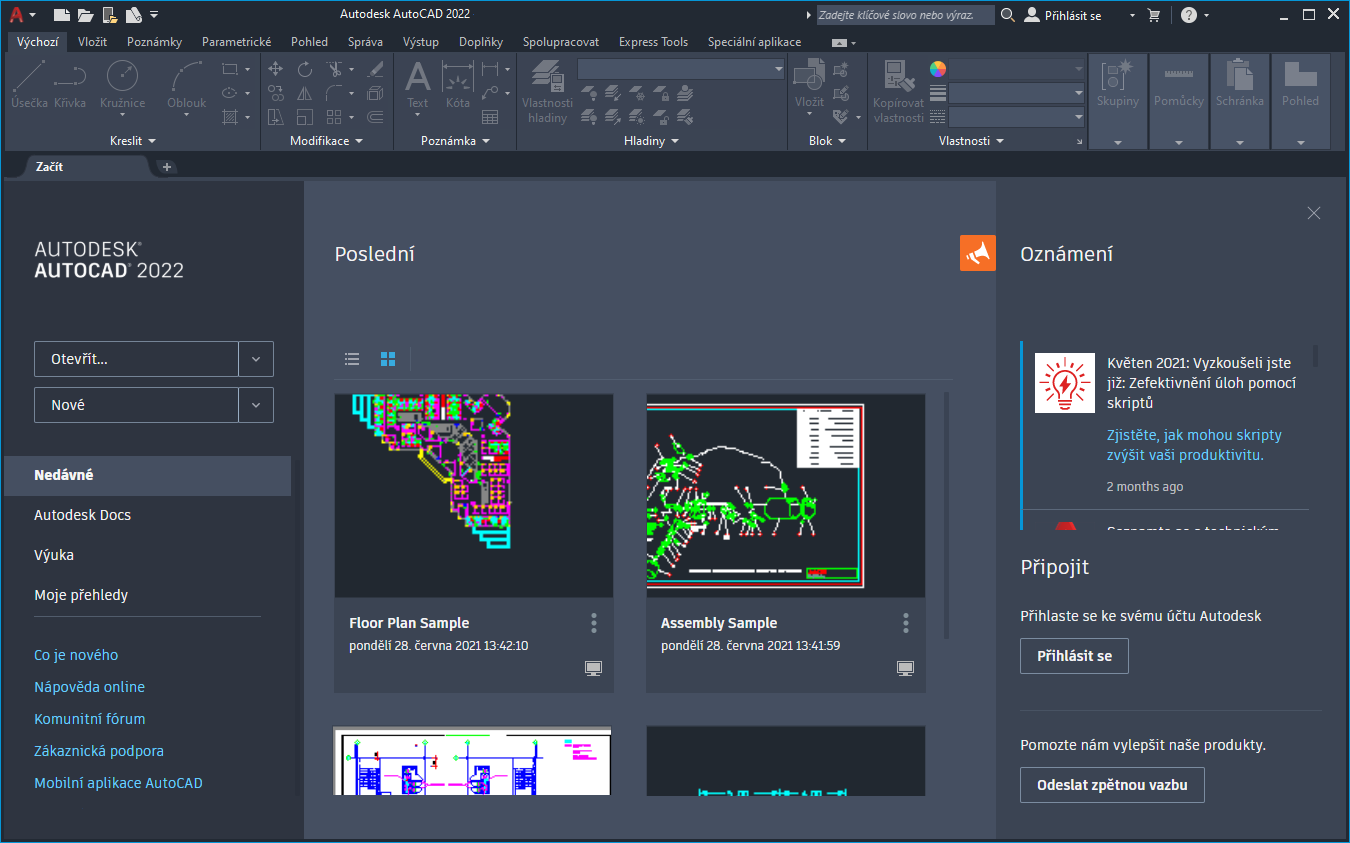Image resolution: width=1350 pixels, height=843 pixels.
Task: Open Vlastnosti hladiny layer properties
Action: 548,92
